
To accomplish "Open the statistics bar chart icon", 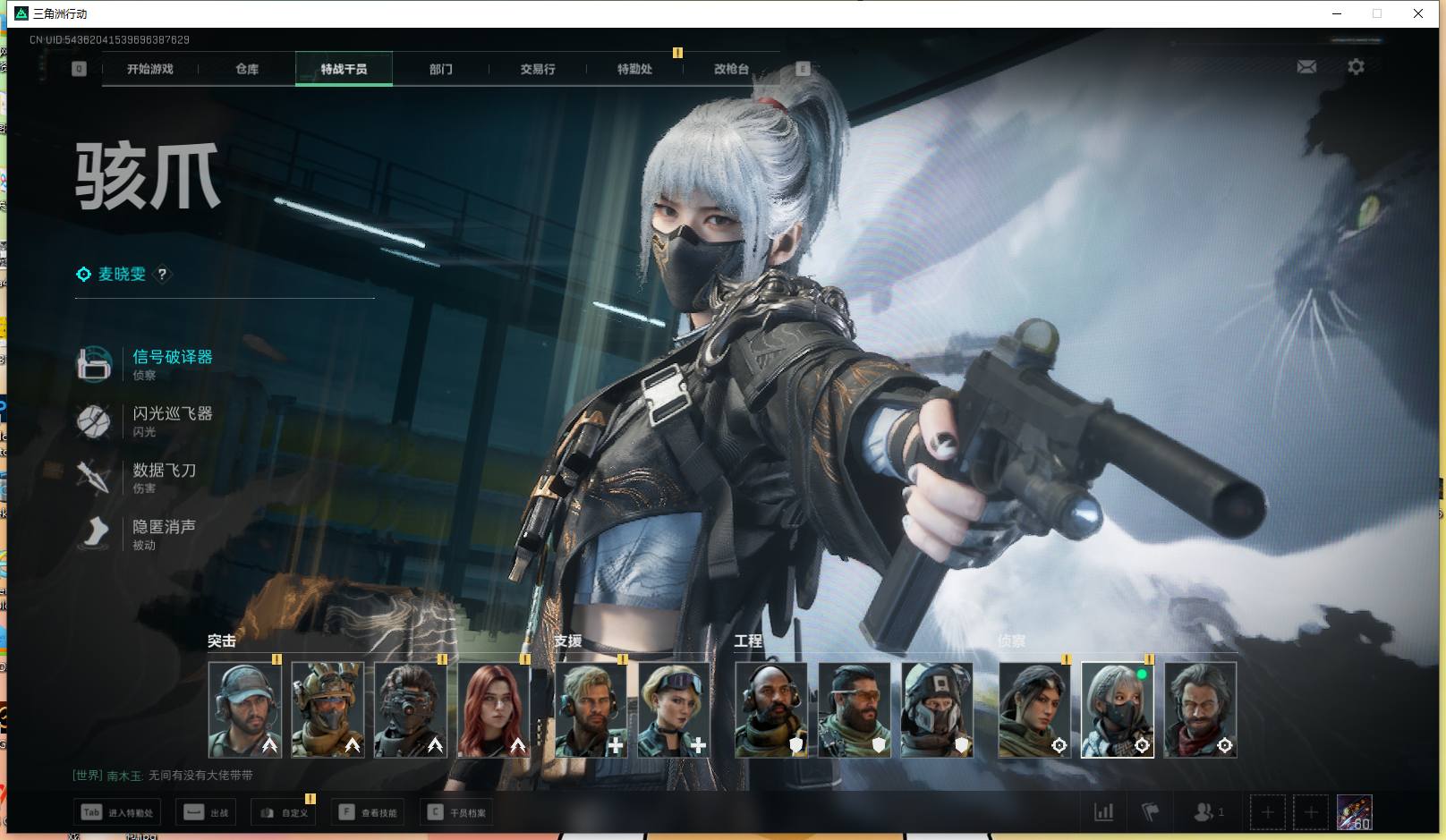I will tap(1104, 812).
